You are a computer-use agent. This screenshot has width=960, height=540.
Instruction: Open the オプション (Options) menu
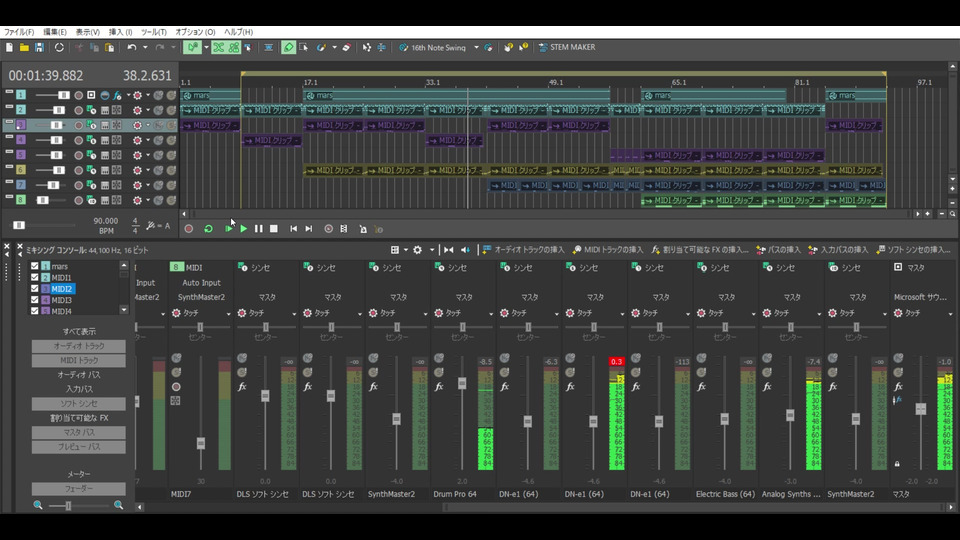click(189, 32)
